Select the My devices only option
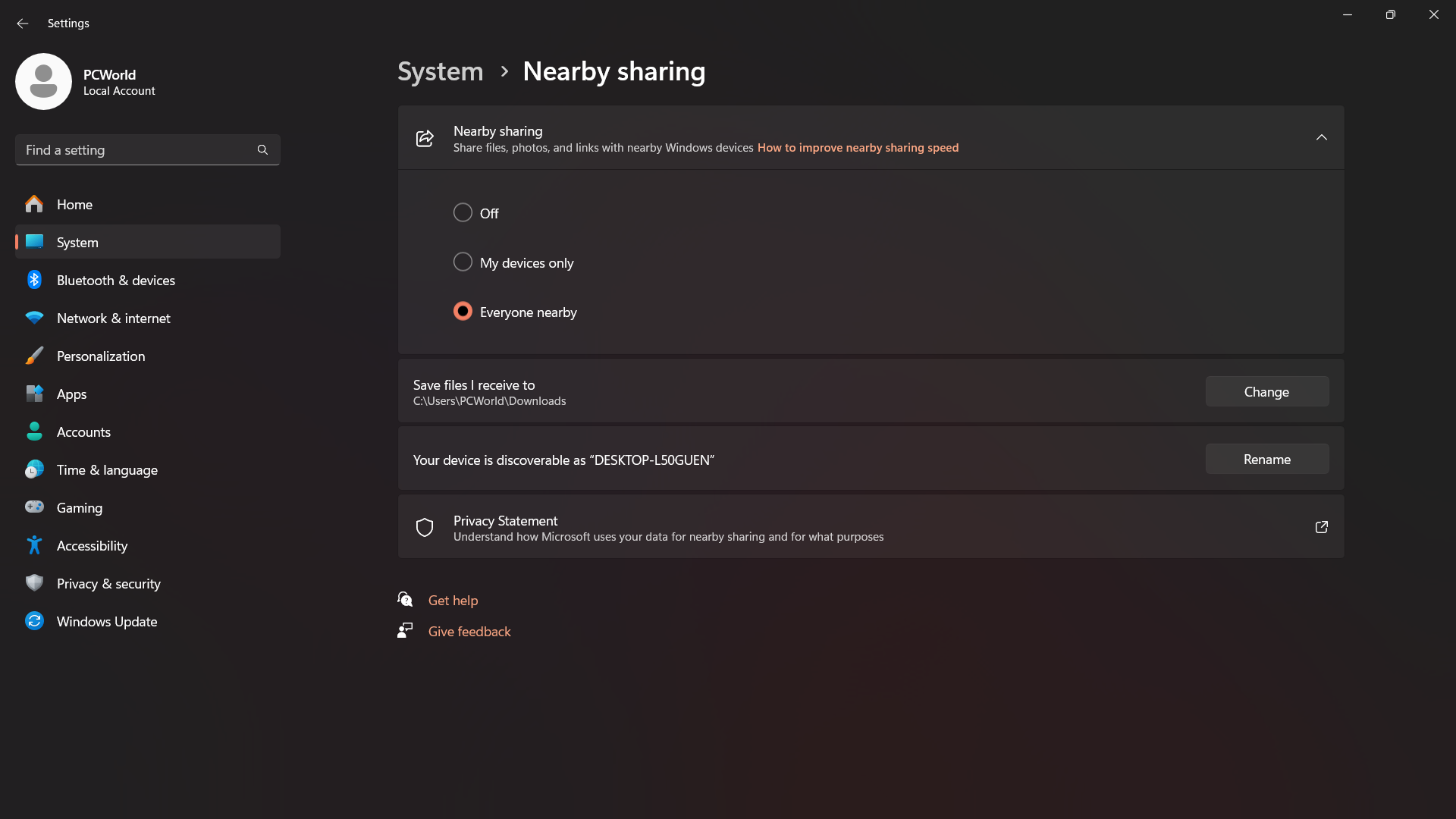The width and height of the screenshot is (1456, 819). 462,261
